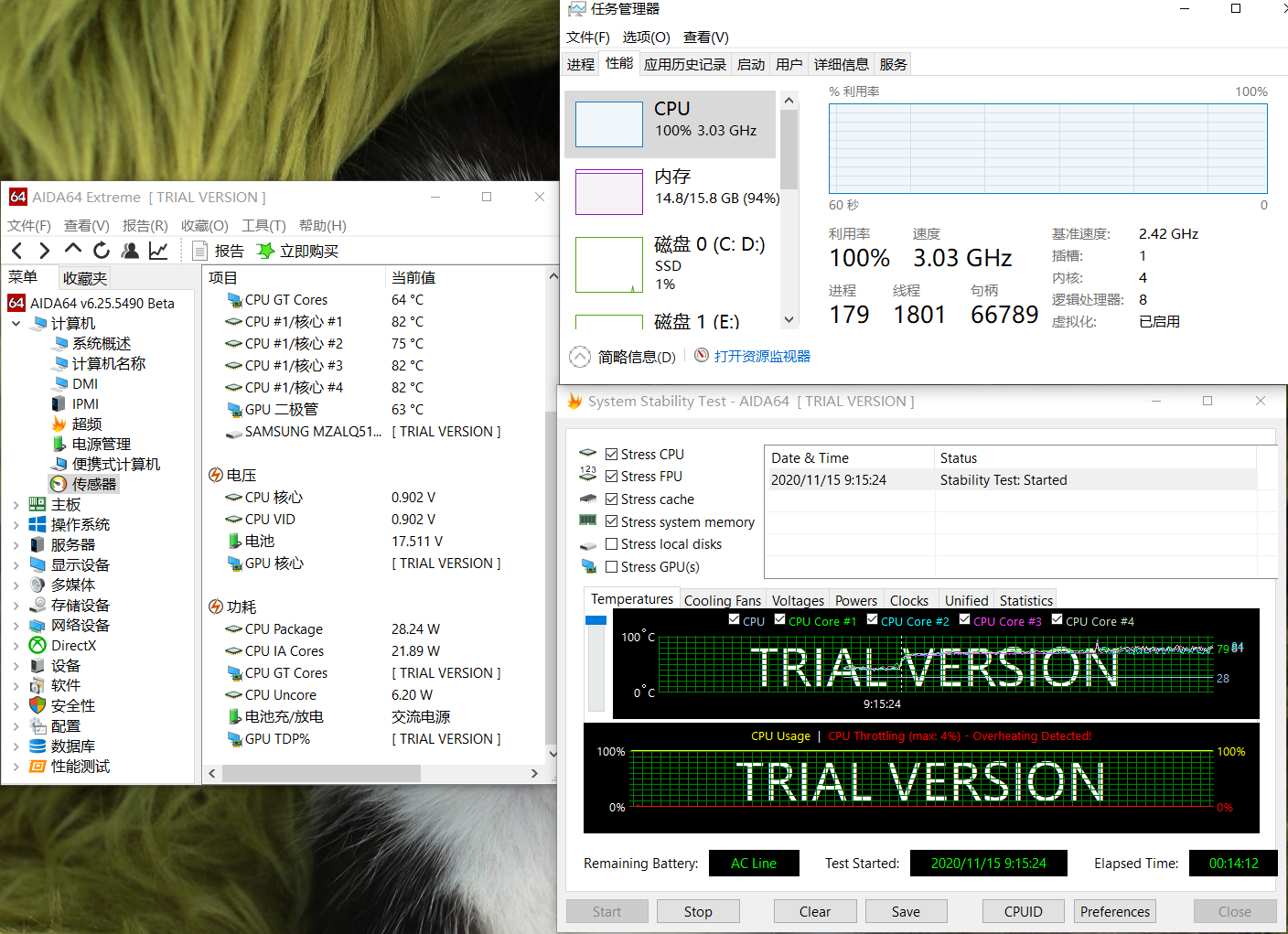The height and width of the screenshot is (934, 1288).
Task: Open the 打开资源监视器 link
Action: [x=762, y=356]
